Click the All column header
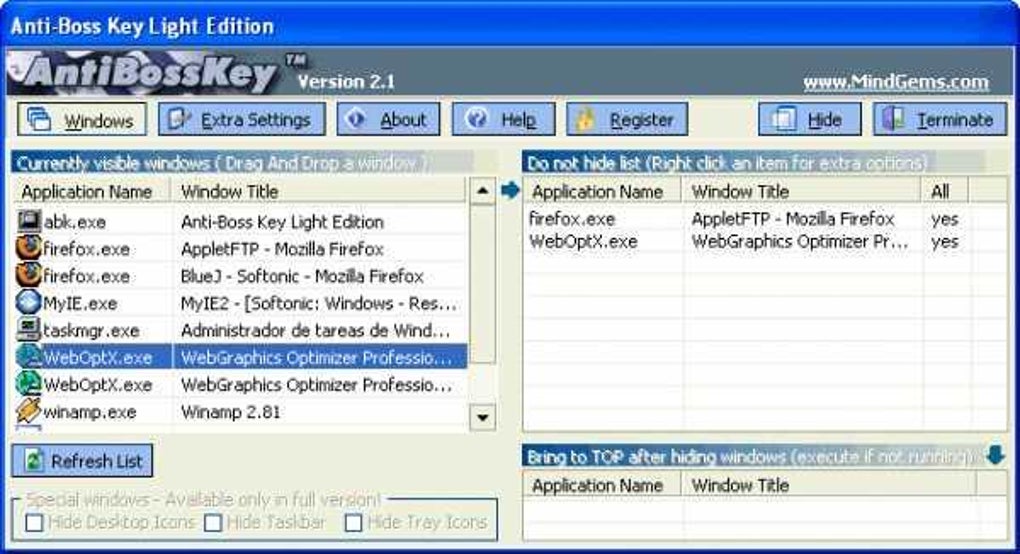Image resolution: width=1020 pixels, height=554 pixels. (x=945, y=191)
